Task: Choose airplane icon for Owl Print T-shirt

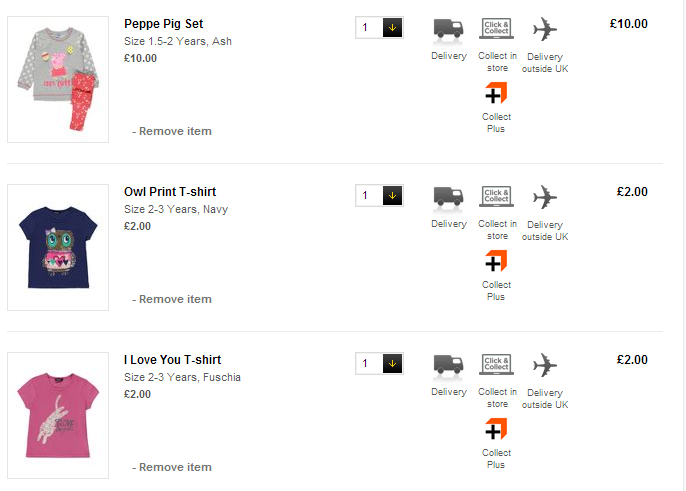Action: coord(544,196)
